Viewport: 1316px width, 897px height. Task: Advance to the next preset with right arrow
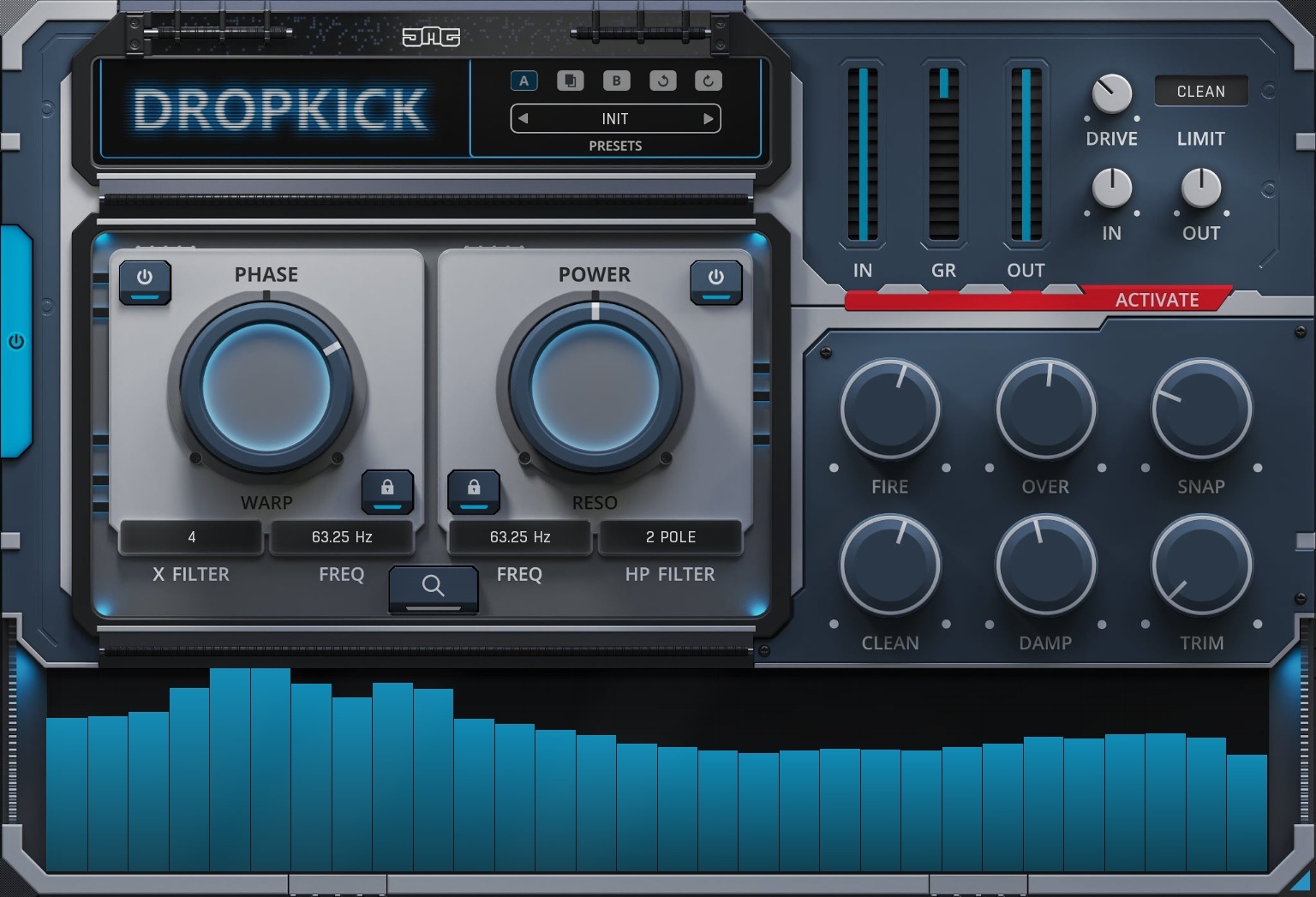(708, 118)
